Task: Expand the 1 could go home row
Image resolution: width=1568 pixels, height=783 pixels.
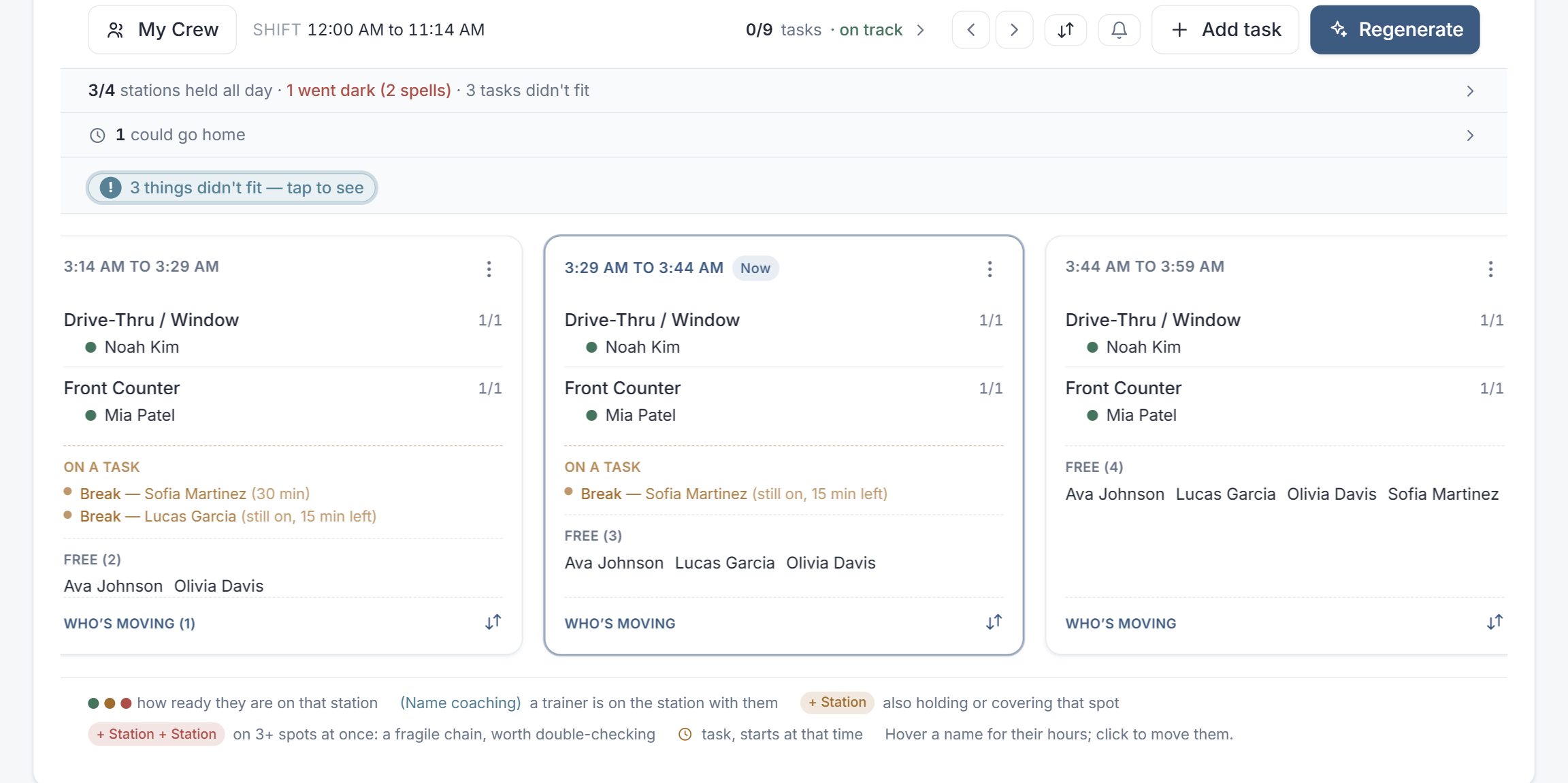Action: click(783, 135)
